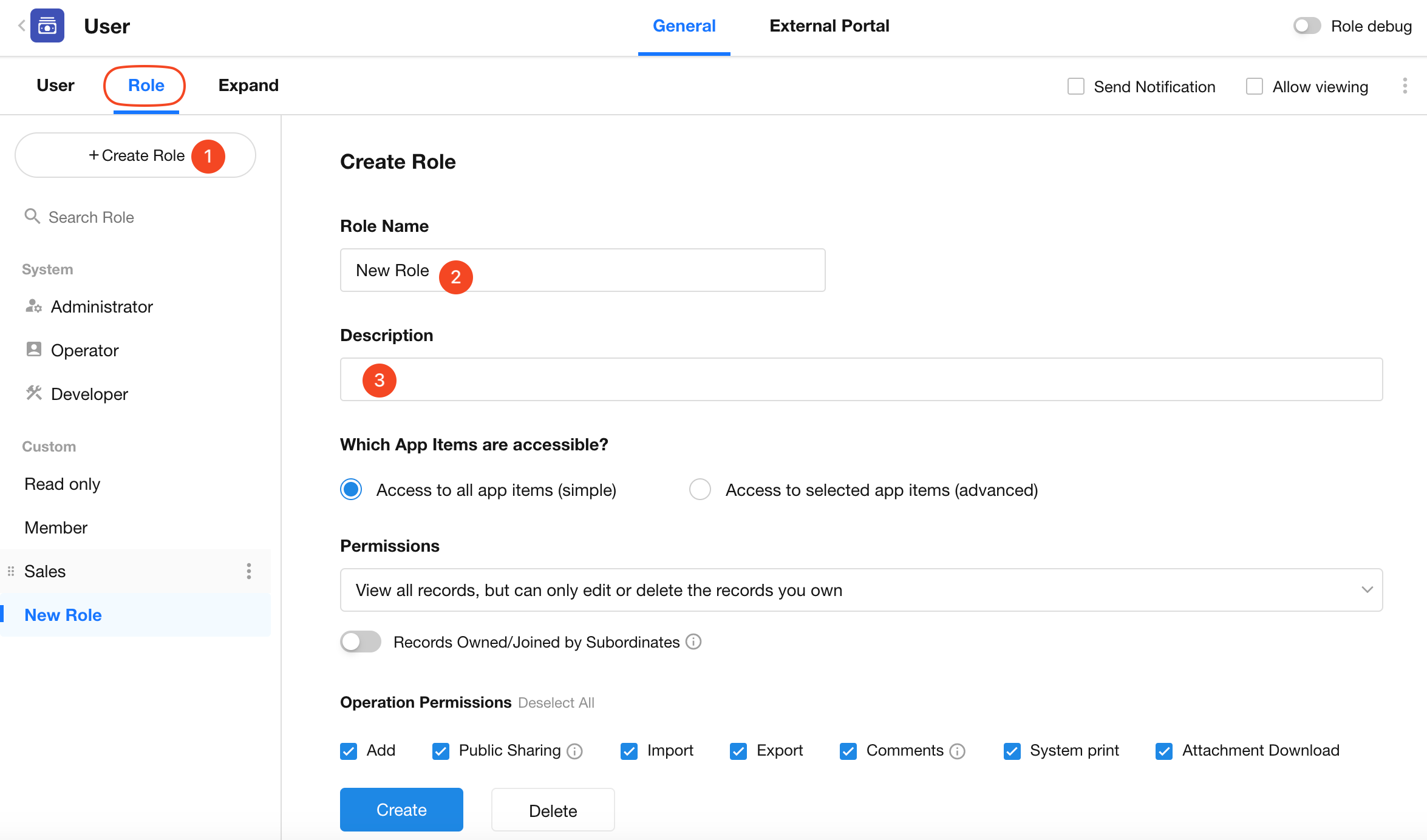Click the drag handle beside Sales

[11, 571]
